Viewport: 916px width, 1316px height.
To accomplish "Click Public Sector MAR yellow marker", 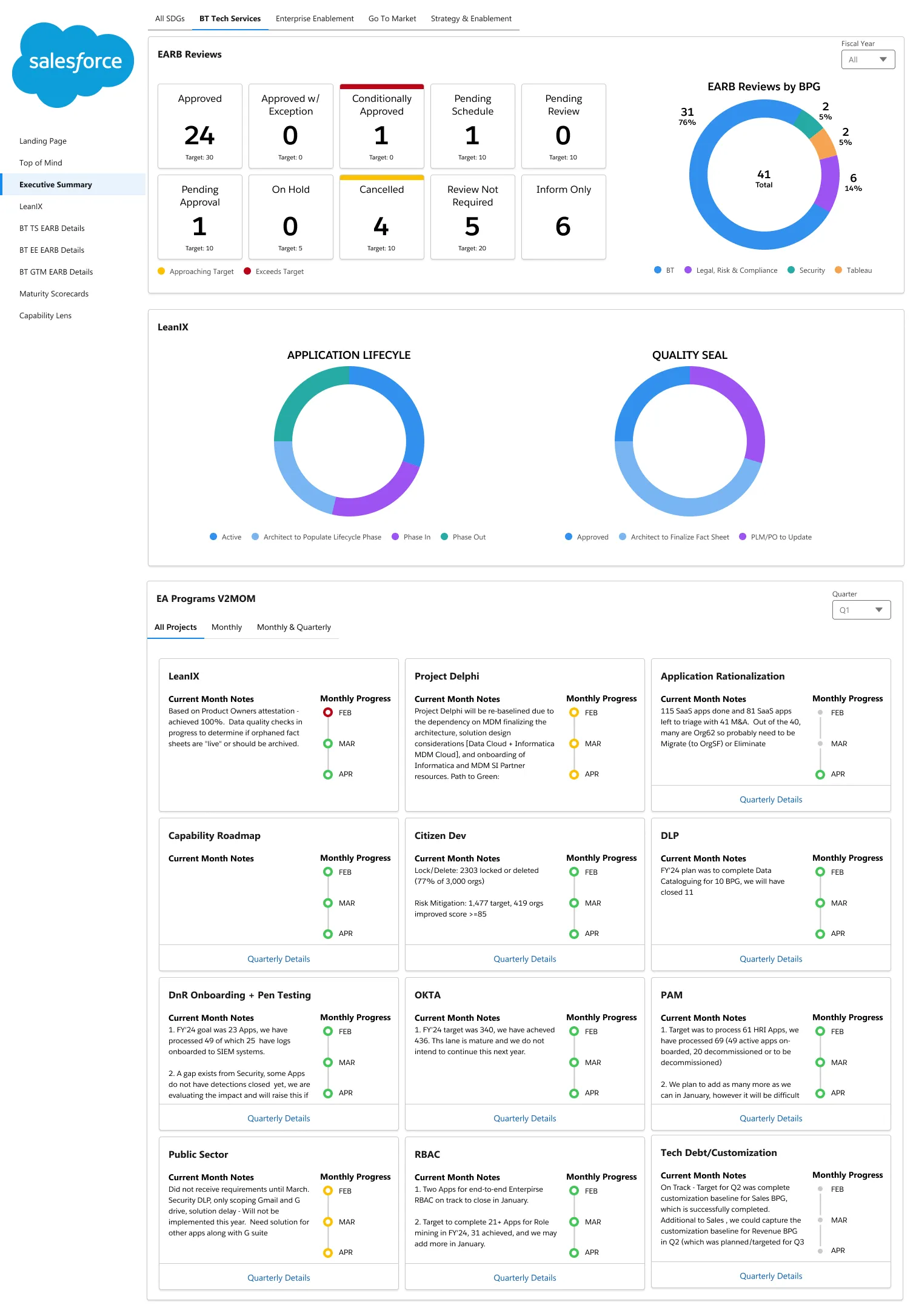I will [328, 1222].
